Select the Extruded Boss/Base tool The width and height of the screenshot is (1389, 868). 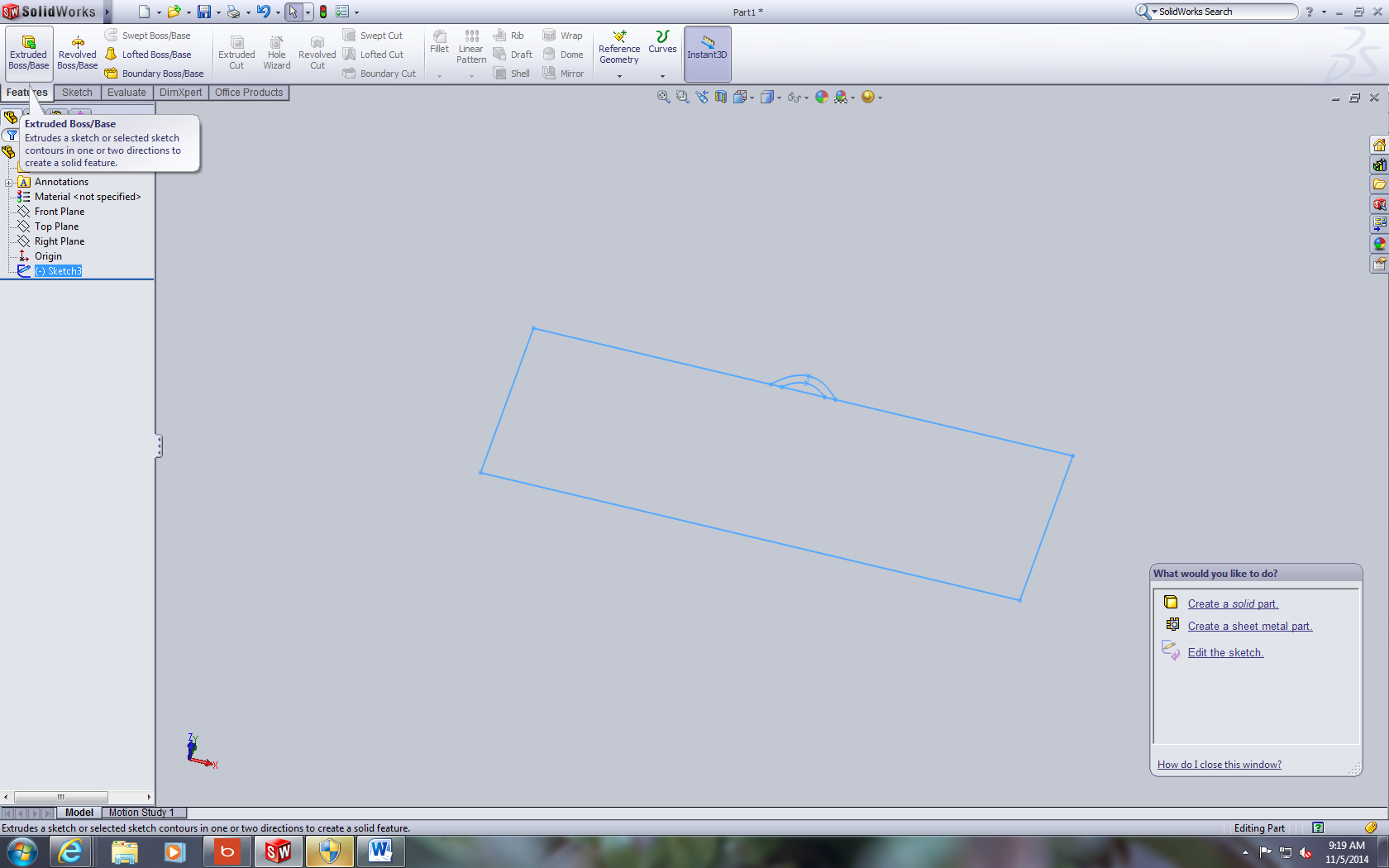point(29,53)
